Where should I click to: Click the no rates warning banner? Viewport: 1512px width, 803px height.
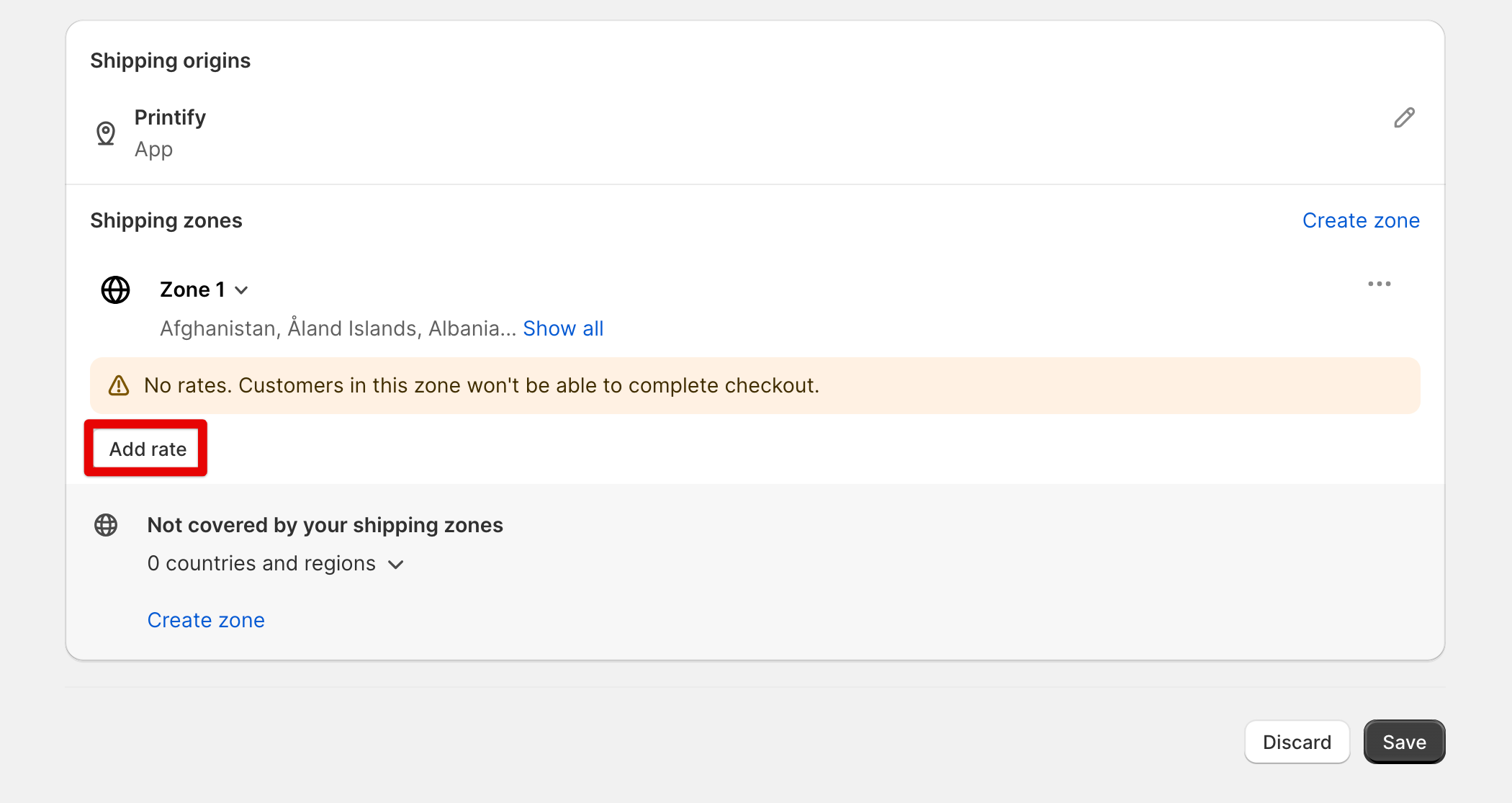pyautogui.click(x=755, y=386)
